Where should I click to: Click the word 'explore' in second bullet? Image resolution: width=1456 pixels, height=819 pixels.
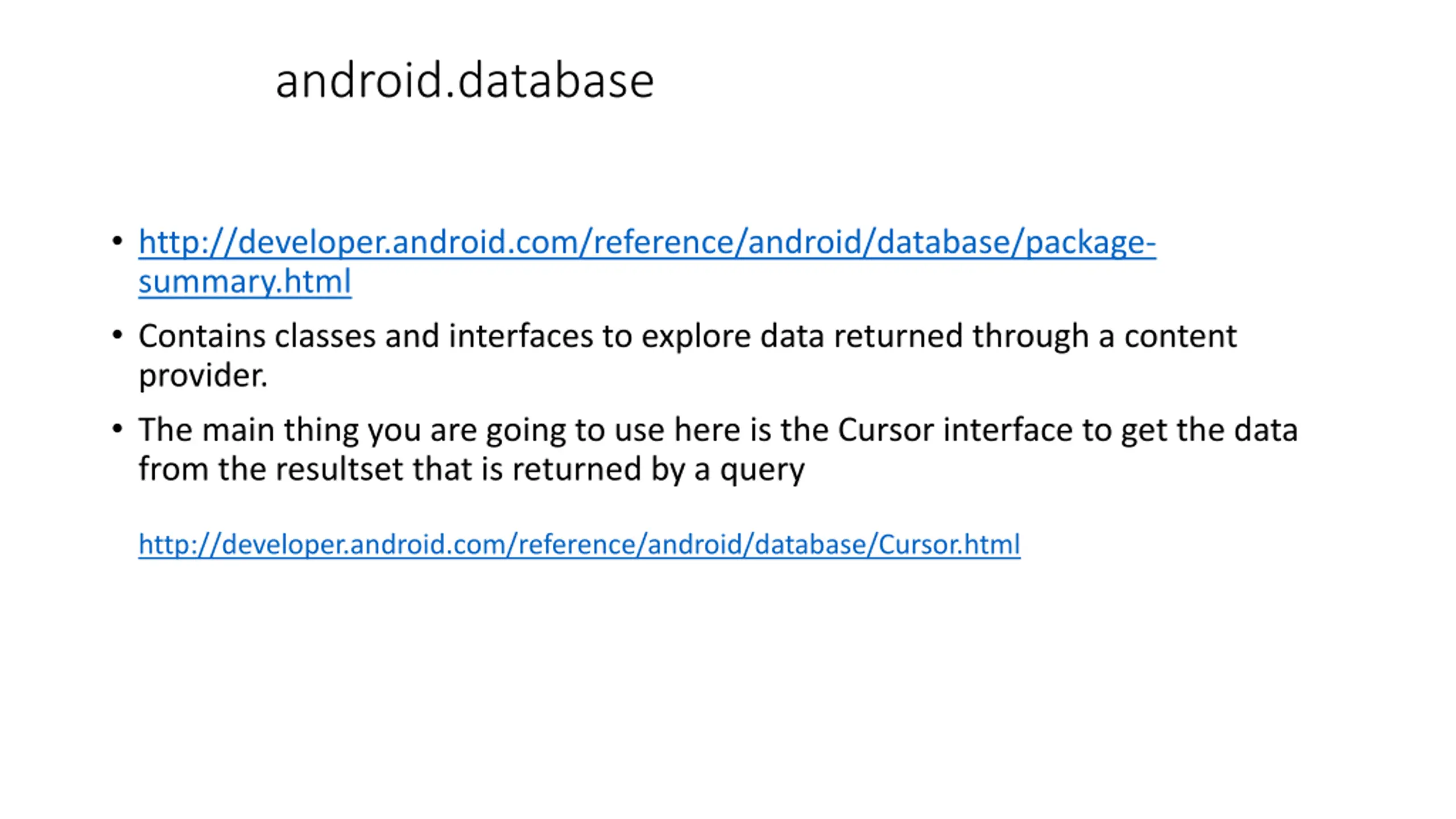(696, 337)
